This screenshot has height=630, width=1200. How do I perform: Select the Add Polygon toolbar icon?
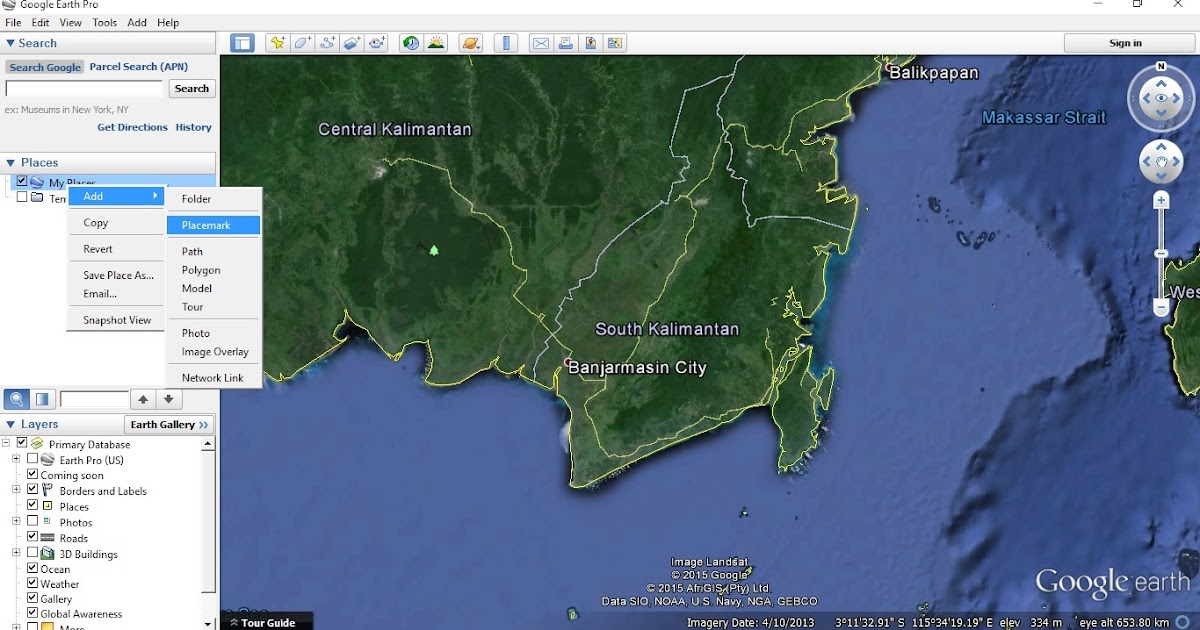coord(302,43)
